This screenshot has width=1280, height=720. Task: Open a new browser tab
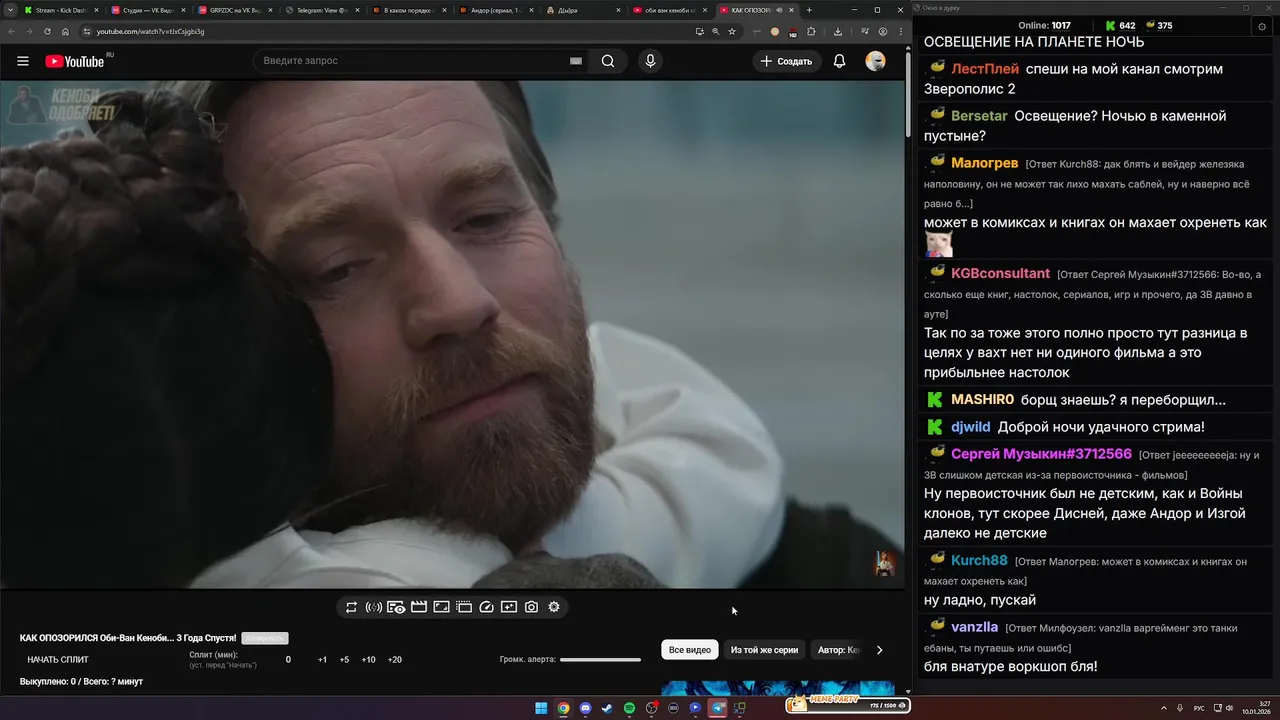click(809, 10)
